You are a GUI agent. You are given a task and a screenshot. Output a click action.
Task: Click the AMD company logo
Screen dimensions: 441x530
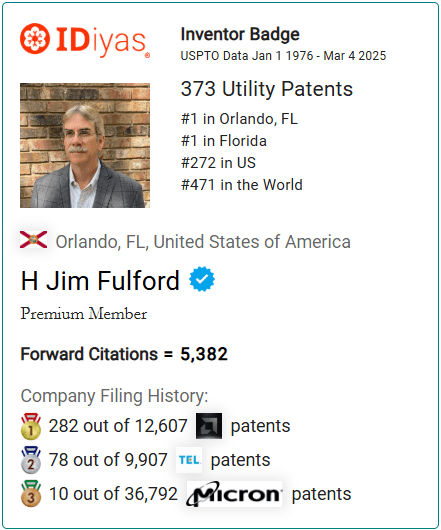(209, 426)
